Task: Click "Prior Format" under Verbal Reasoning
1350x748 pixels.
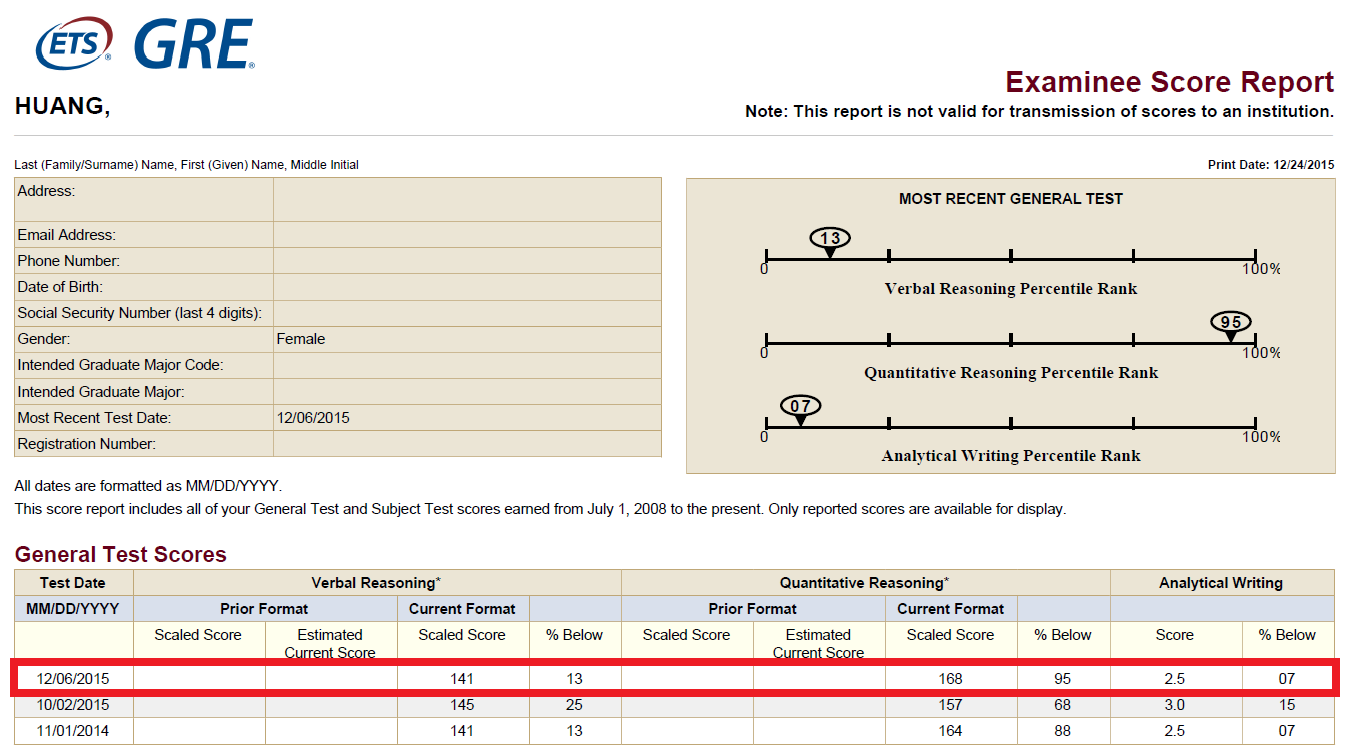Action: click(x=265, y=609)
